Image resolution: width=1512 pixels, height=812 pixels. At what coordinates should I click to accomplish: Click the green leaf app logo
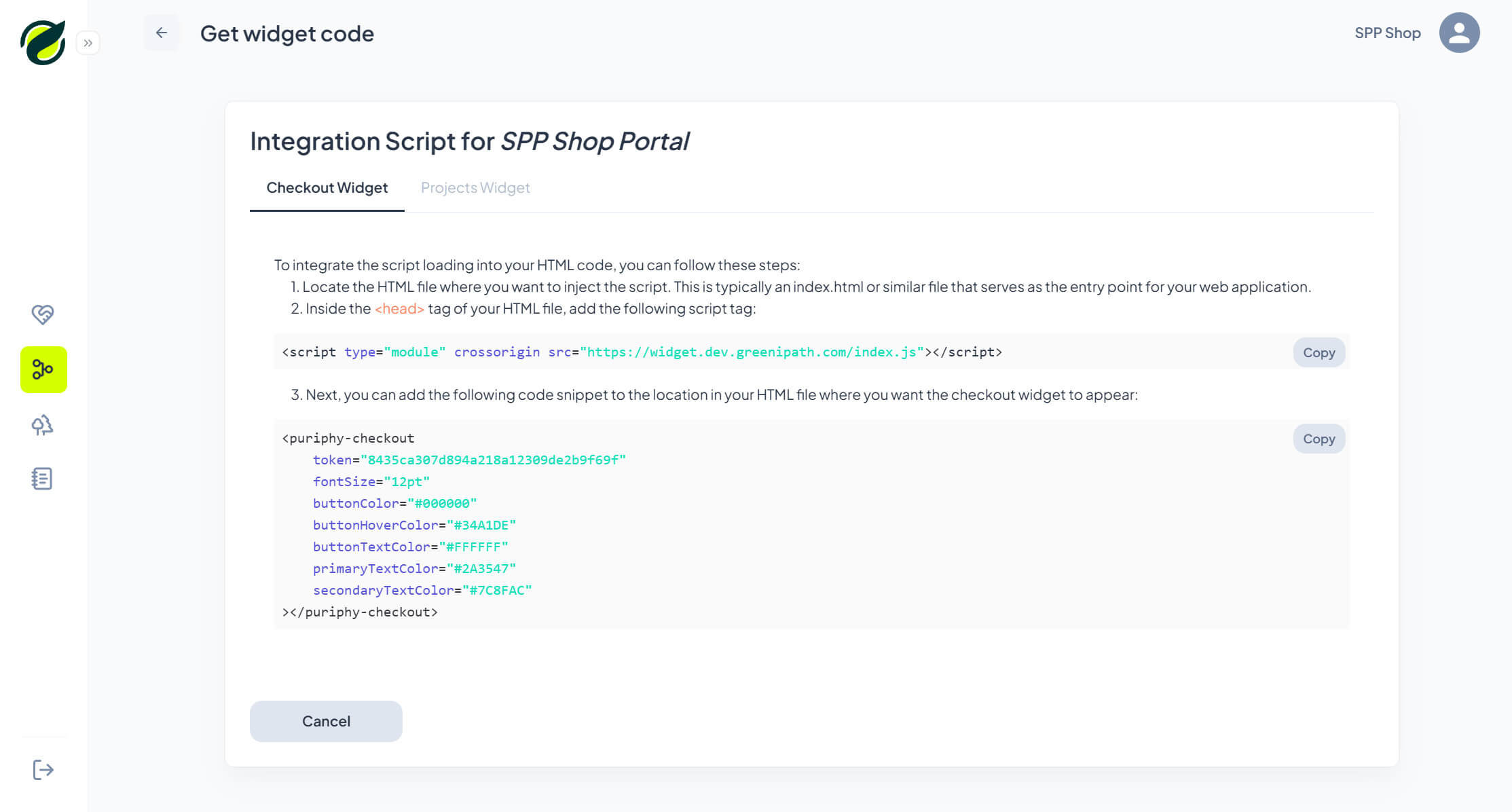click(x=43, y=42)
